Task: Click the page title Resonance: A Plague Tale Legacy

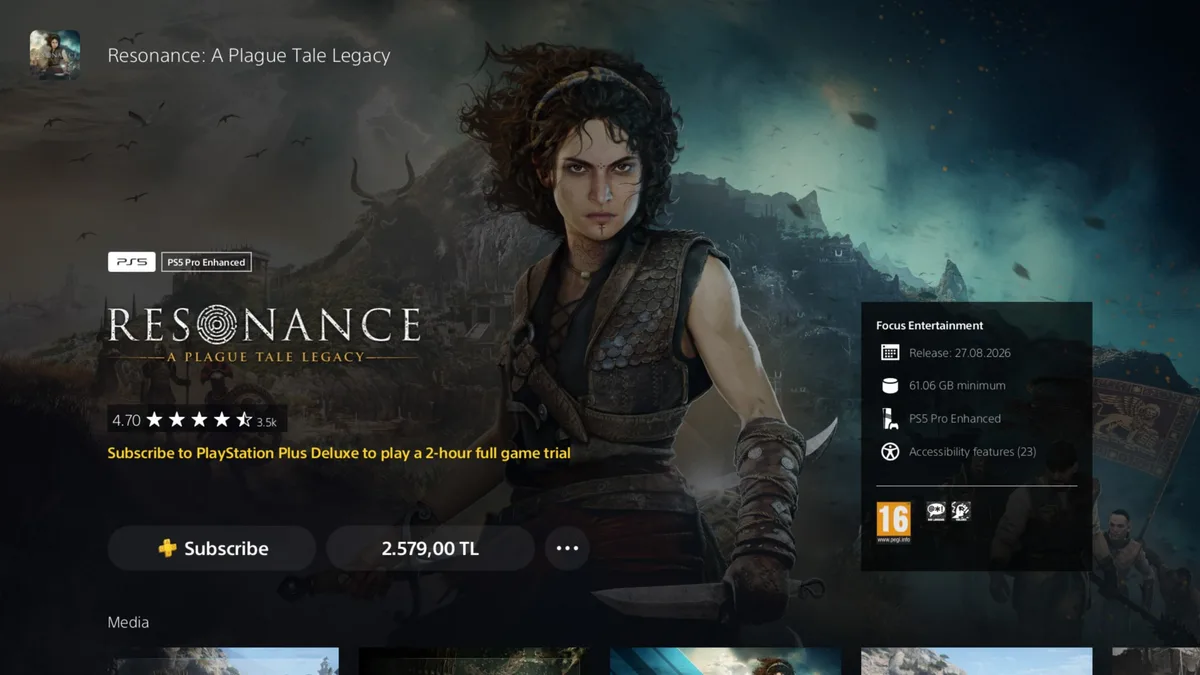Action: pos(249,55)
